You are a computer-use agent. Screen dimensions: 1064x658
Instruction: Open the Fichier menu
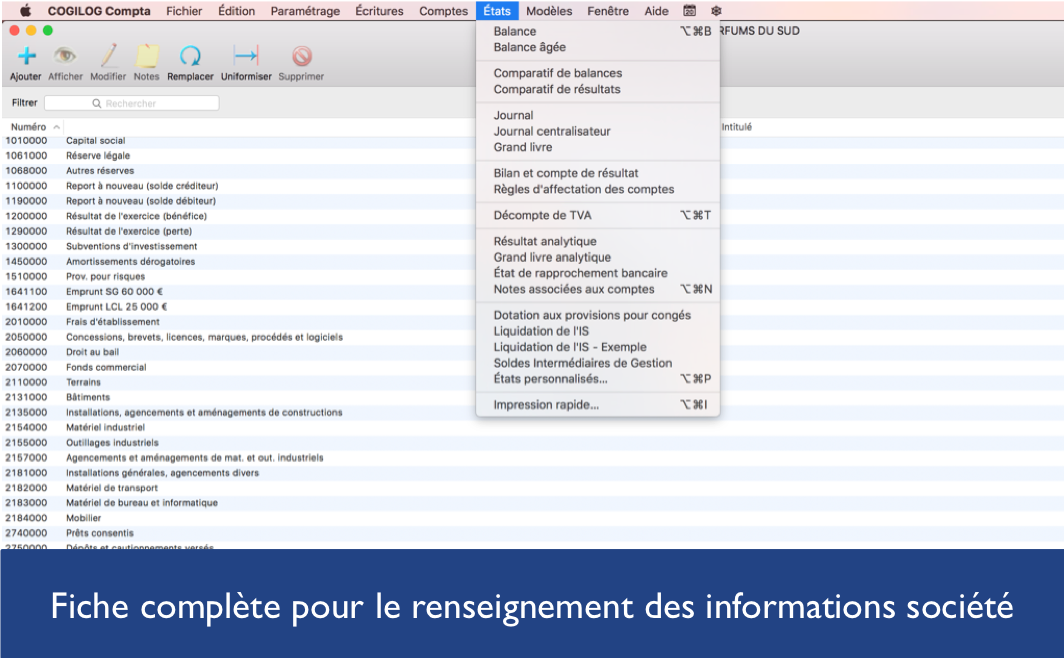184,11
